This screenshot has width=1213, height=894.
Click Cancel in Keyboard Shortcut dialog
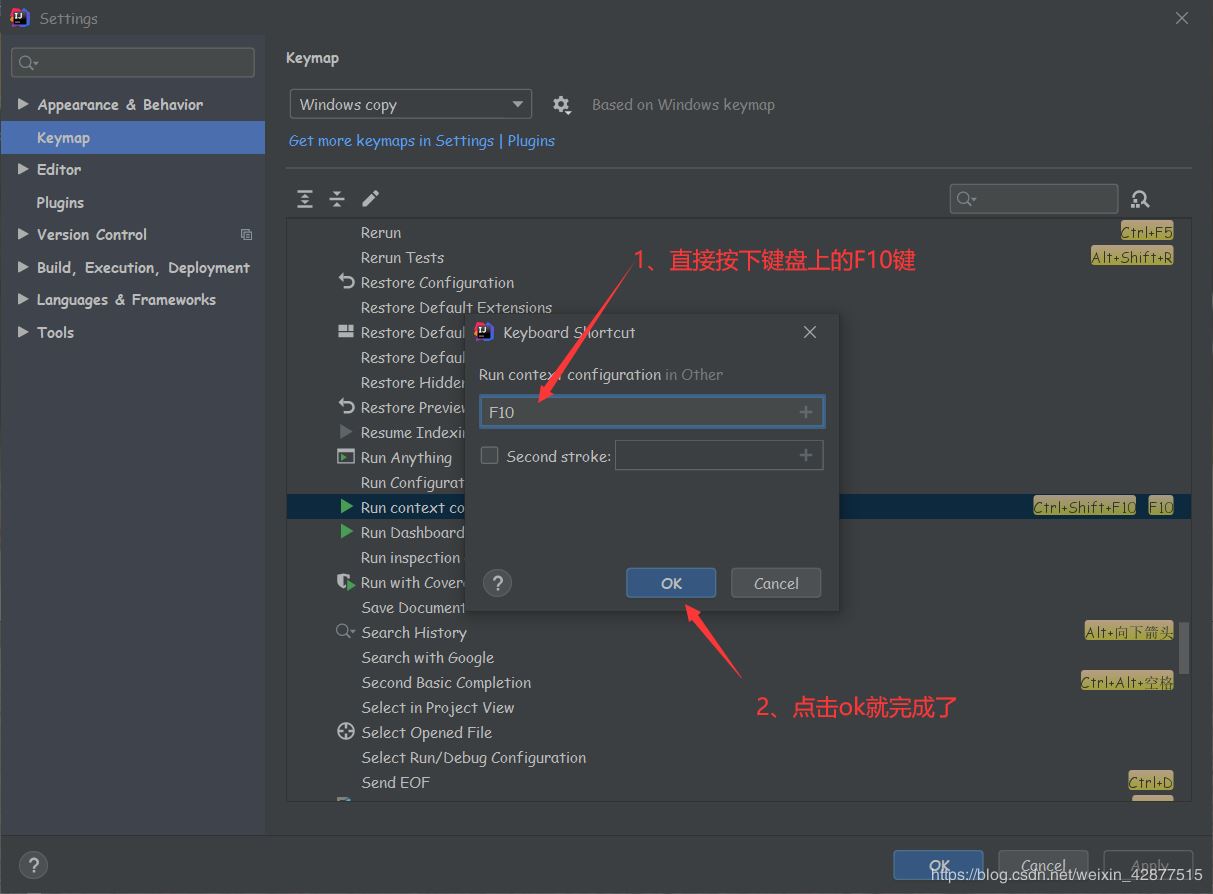(x=776, y=583)
